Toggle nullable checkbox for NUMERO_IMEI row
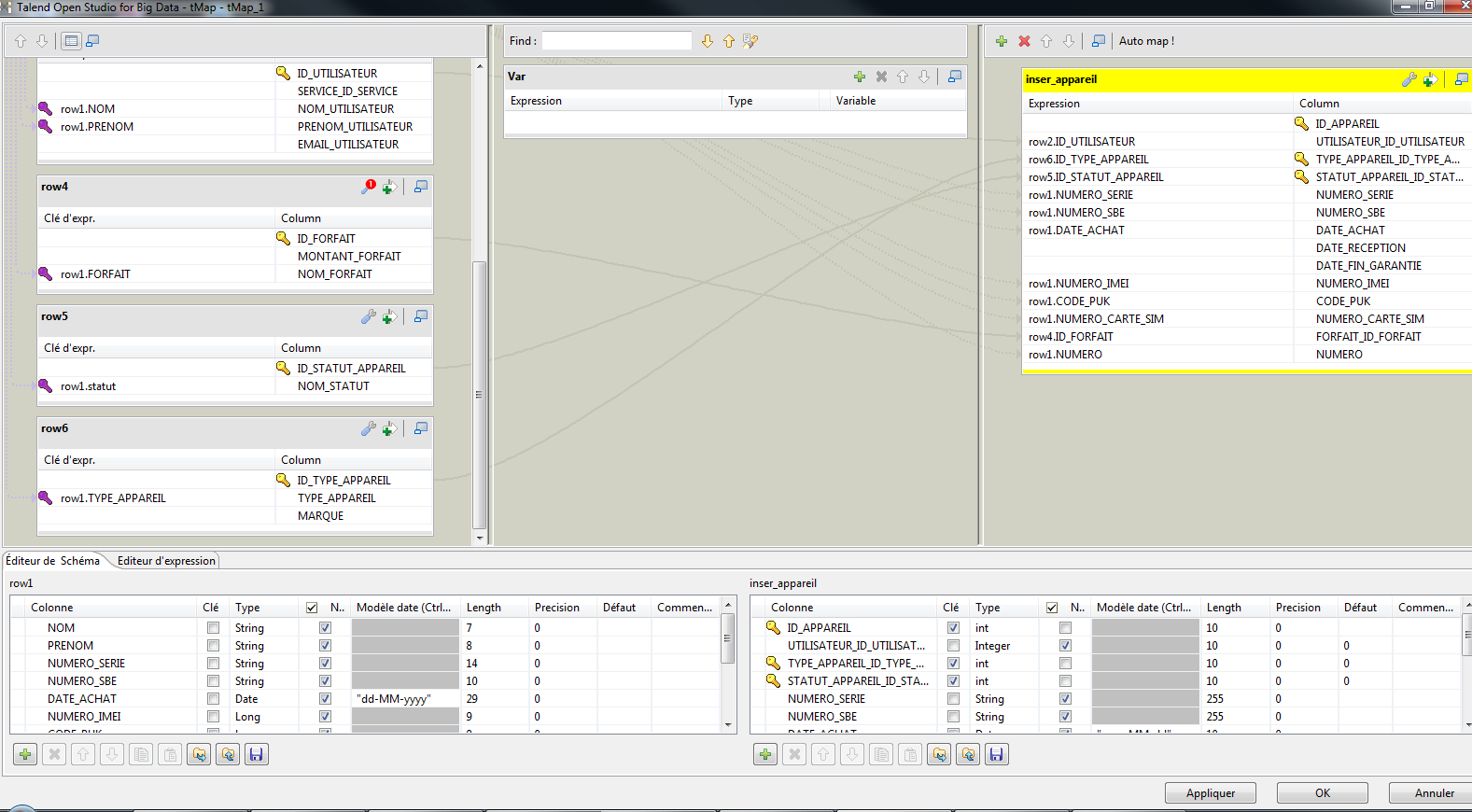The width and height of the screenshot is (1472, 812). (x=325, y=717)
